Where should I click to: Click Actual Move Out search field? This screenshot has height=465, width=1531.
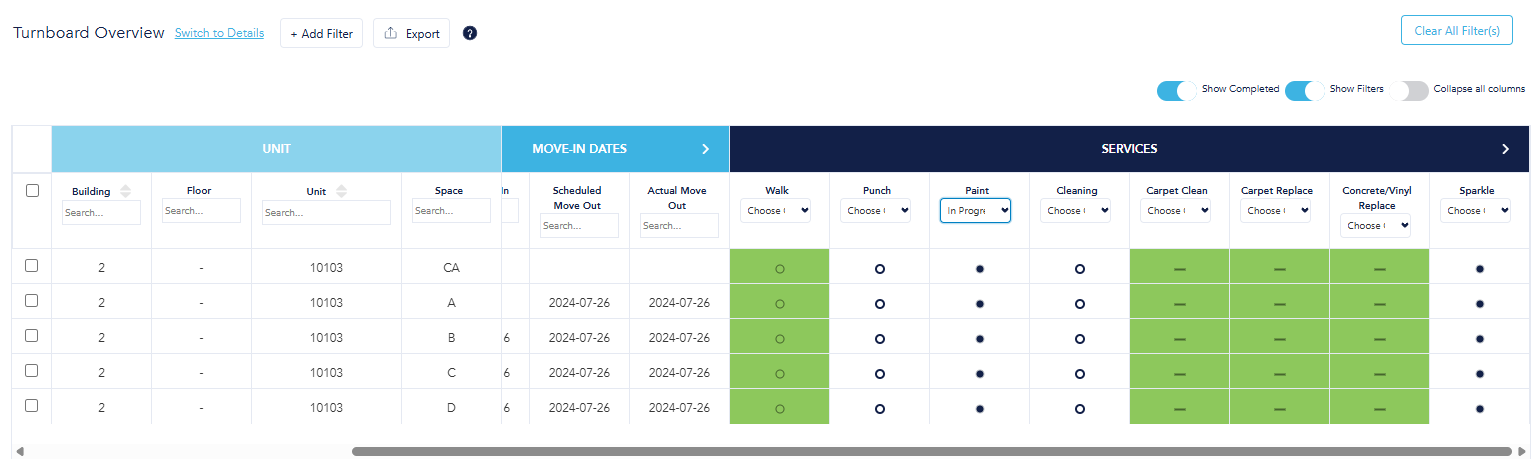(679, 226)
